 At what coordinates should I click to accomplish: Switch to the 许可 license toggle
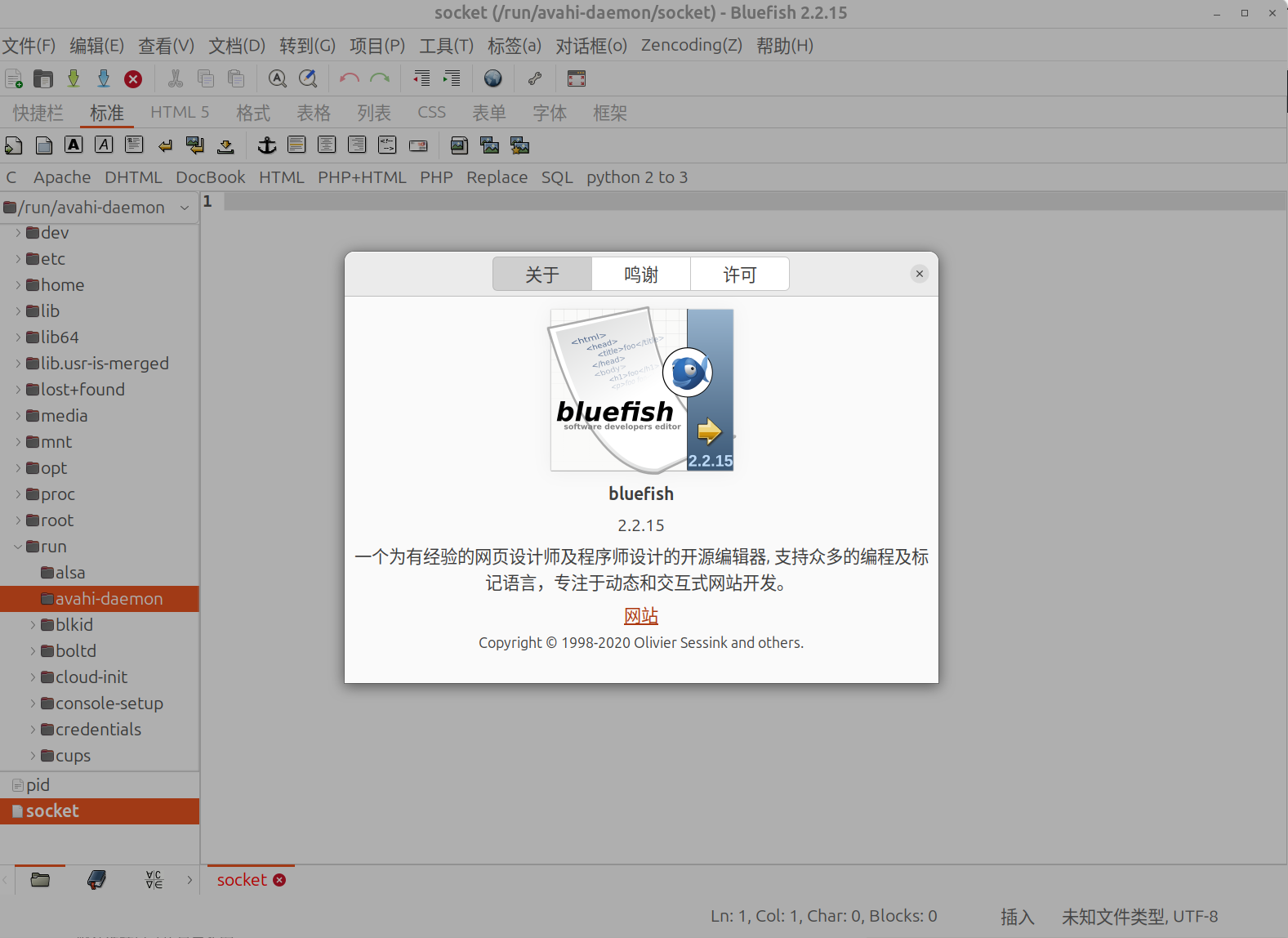click(x=739, y=275)
